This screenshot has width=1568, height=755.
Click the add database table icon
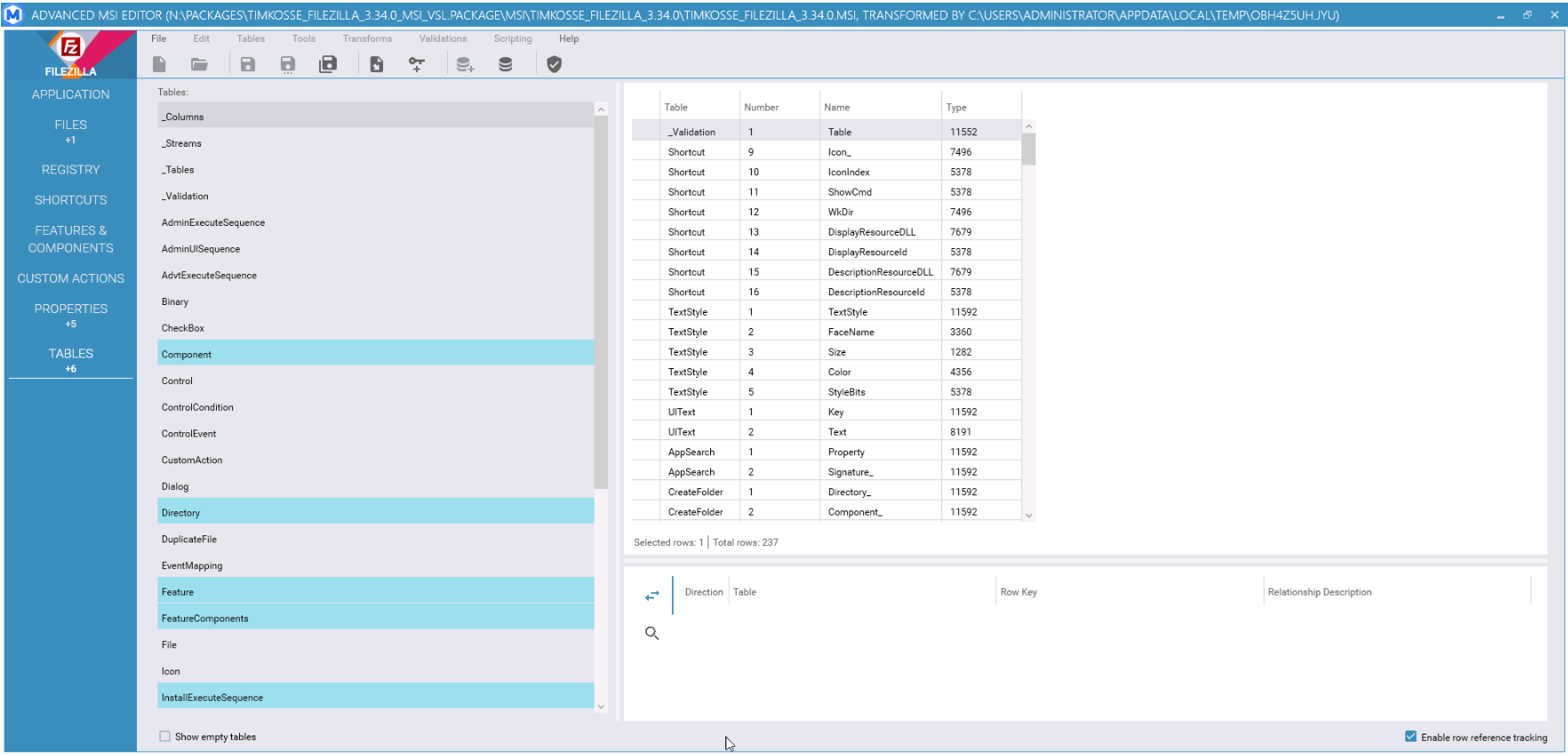click(465, 64)
